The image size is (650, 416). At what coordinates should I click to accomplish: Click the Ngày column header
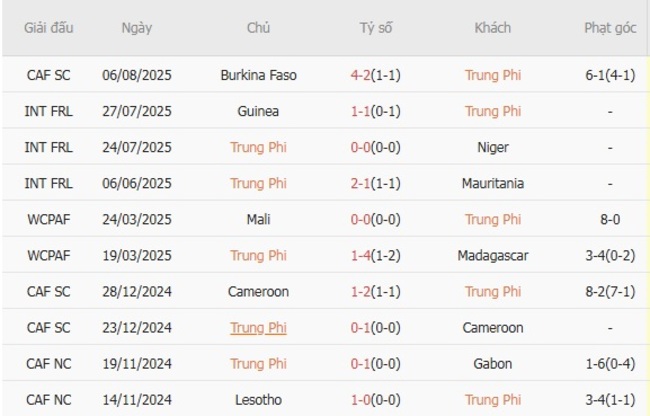tap(137, 28)
